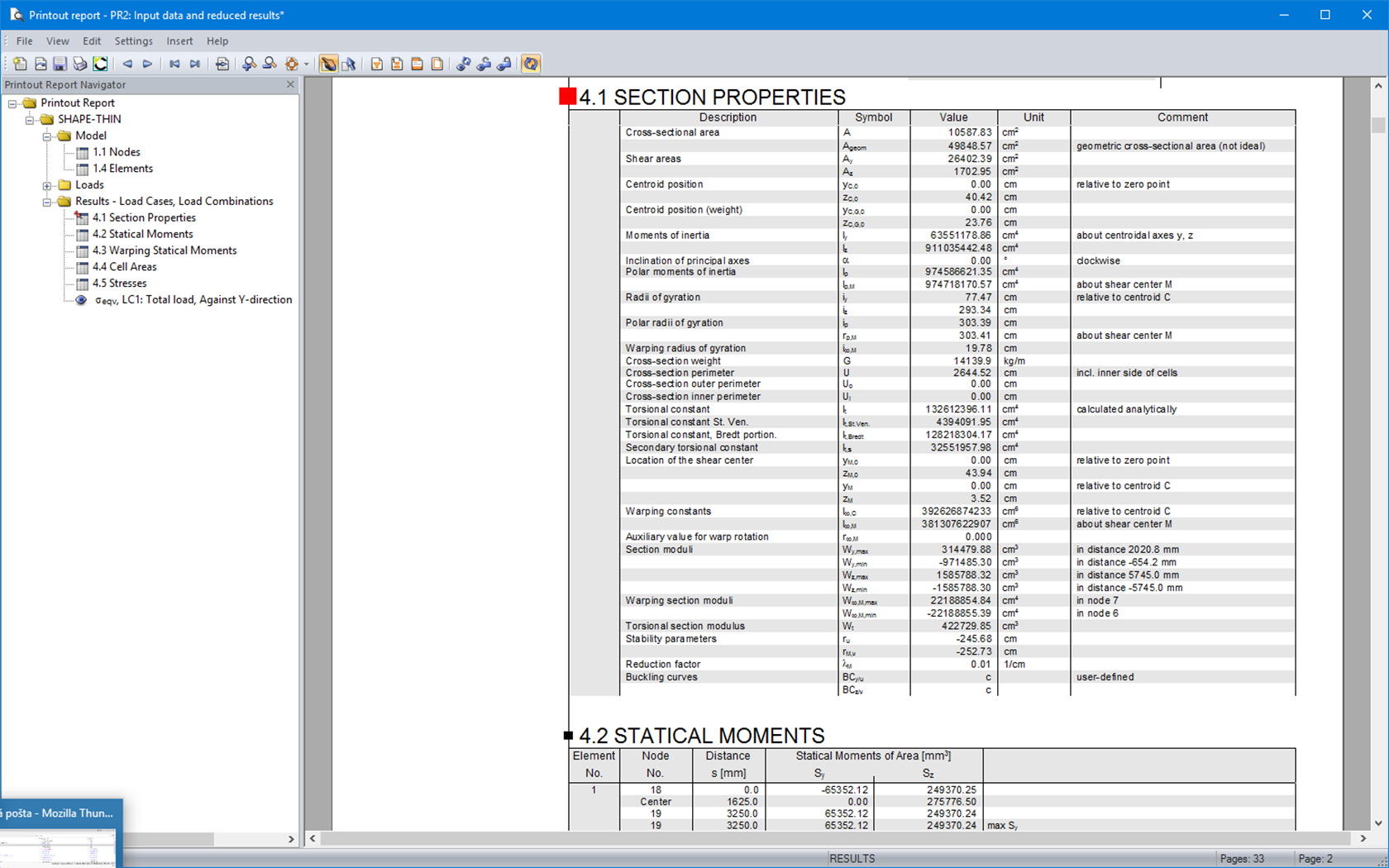Click the 4.1 SECTION PROPERTIES heading
The width and height of the screenshot is (1389, 868).
coord(712,98)
